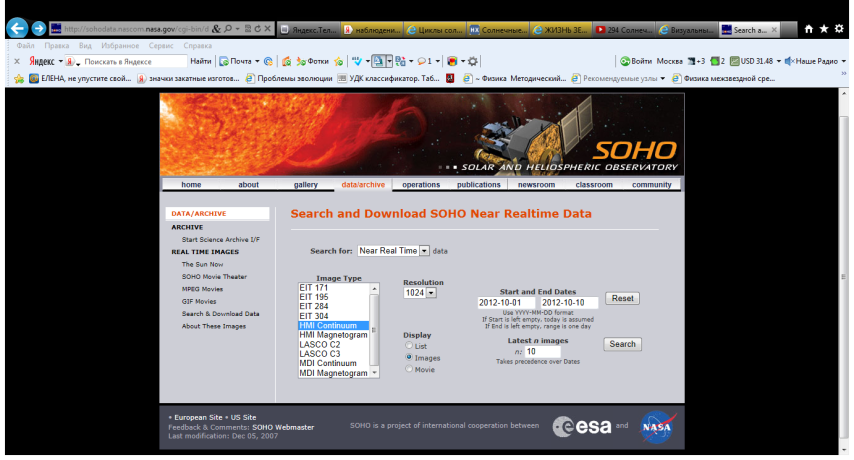This screenshot has height=460, width=854.
Task: Click the latest n images field
Action: pos(542,352)
